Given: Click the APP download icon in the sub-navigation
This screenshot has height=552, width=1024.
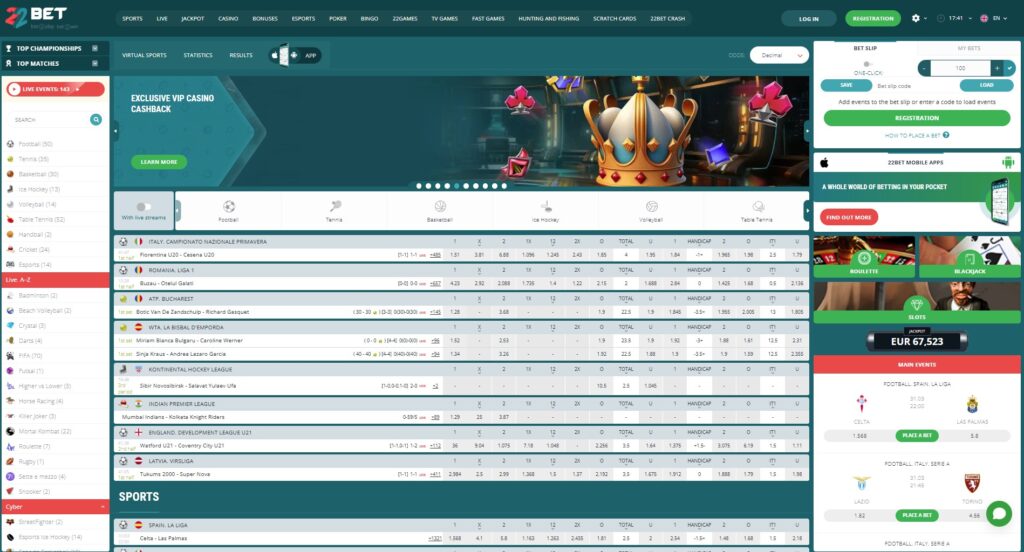Looking at the screenshot, I should [x=296, y=55].
